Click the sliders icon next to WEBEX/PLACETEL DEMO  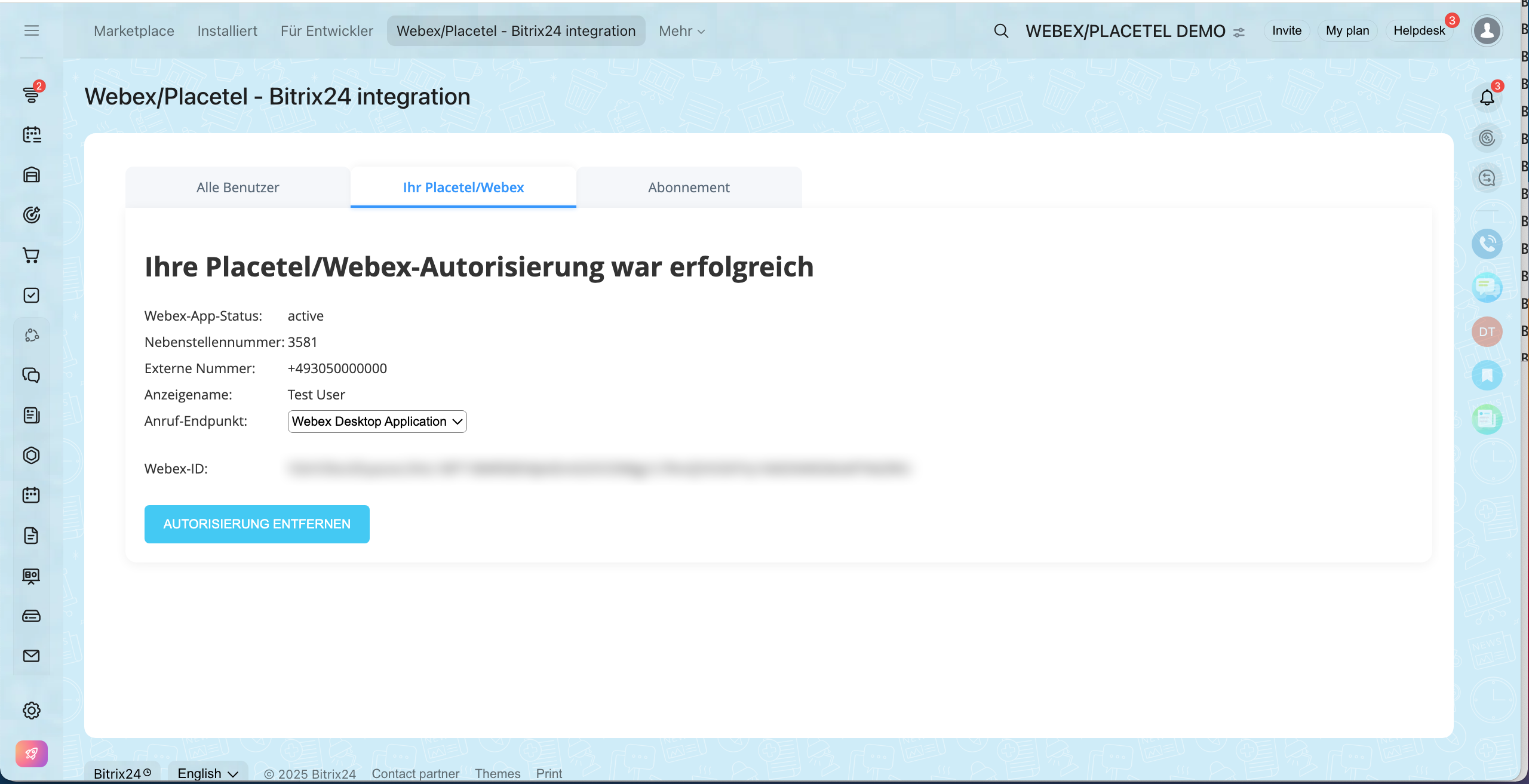pyautogui.click(x=1239, y=32)
